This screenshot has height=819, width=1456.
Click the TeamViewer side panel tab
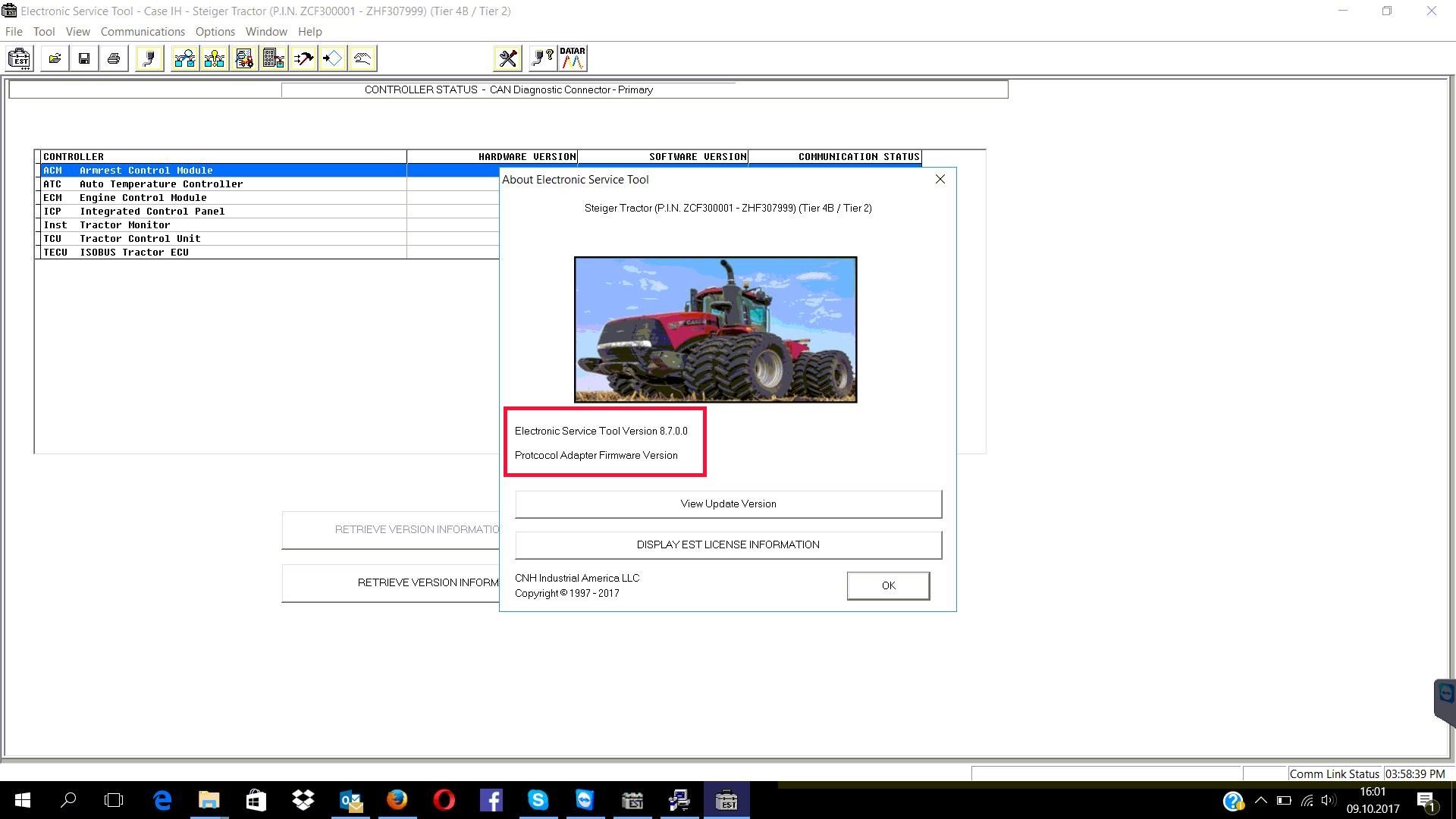point(1445,701)
